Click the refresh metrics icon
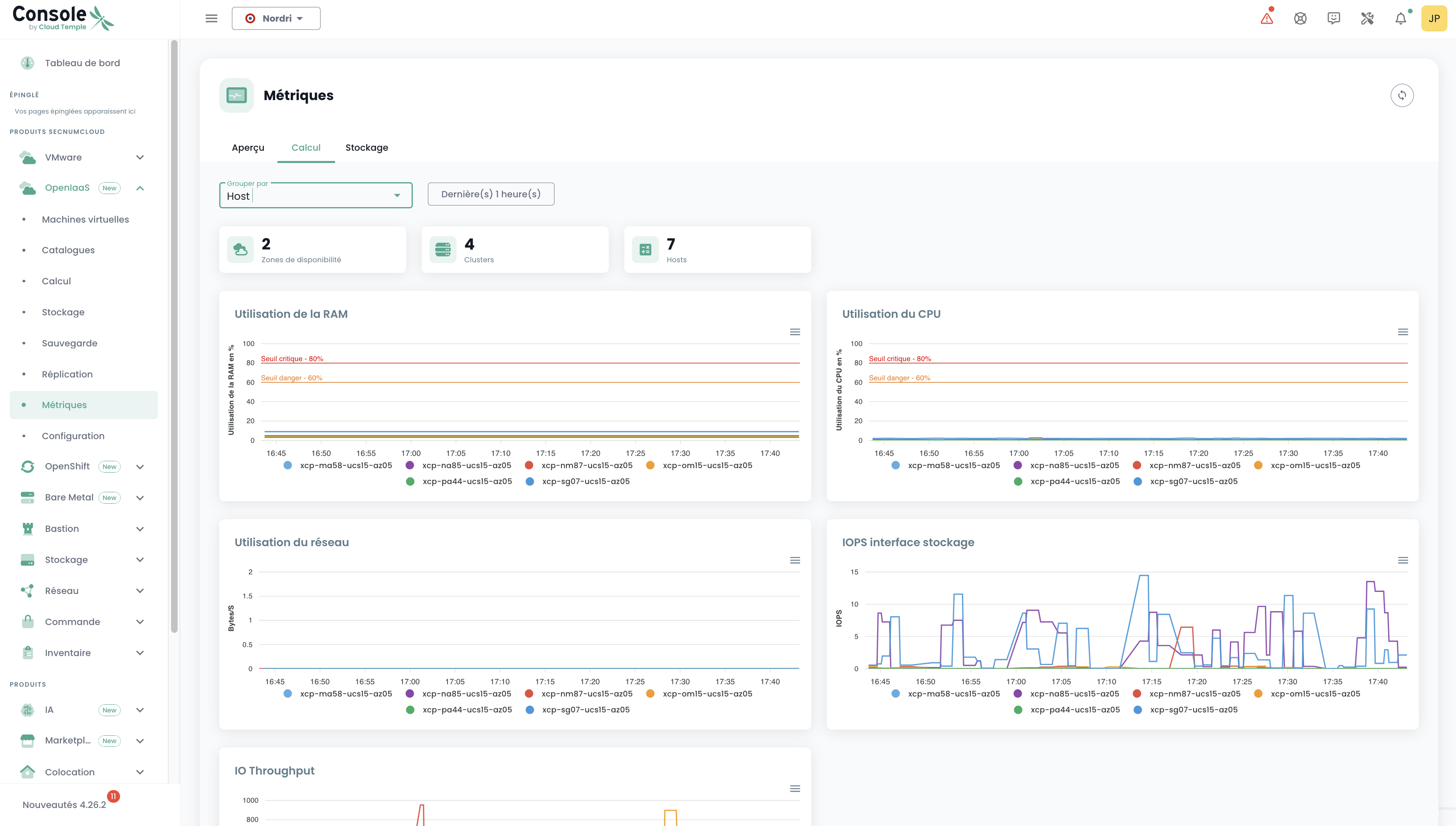Viewport: 1456px width, 826px height. click(x=1402, y=95)
